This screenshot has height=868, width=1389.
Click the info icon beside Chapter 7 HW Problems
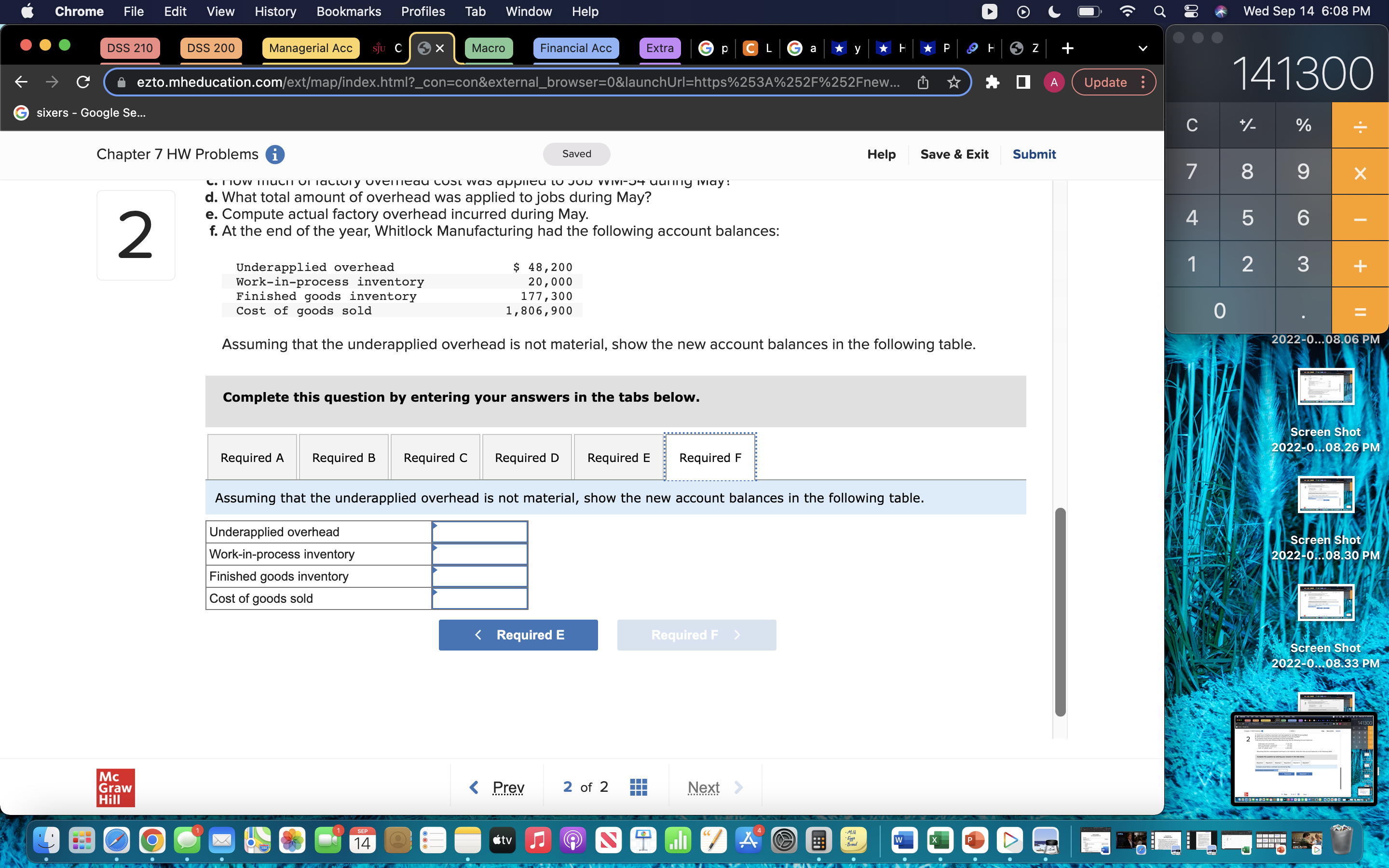coord(275,154)
